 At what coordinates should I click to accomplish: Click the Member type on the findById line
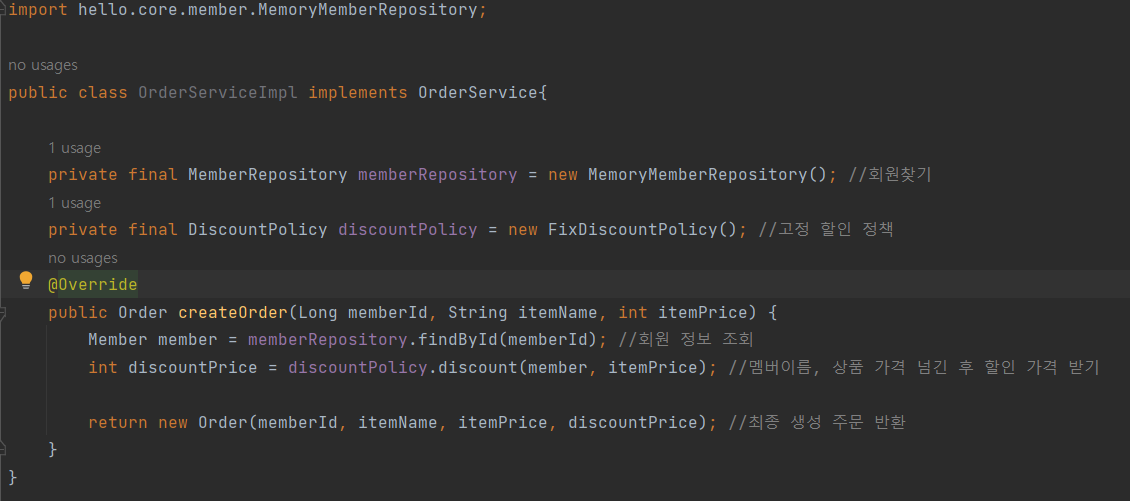tap(117, 340)
